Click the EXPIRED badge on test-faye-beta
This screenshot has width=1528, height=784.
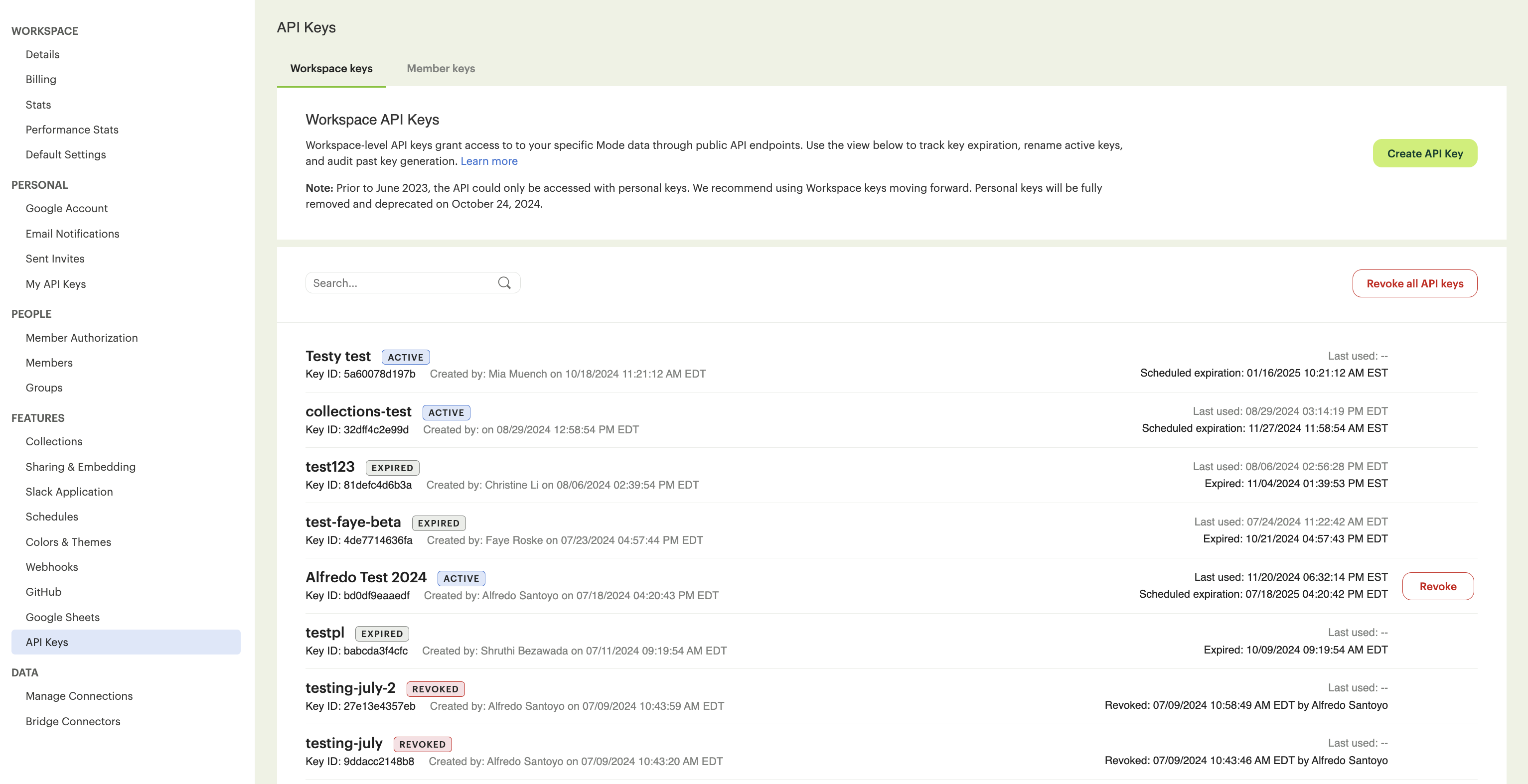[438, 522]
